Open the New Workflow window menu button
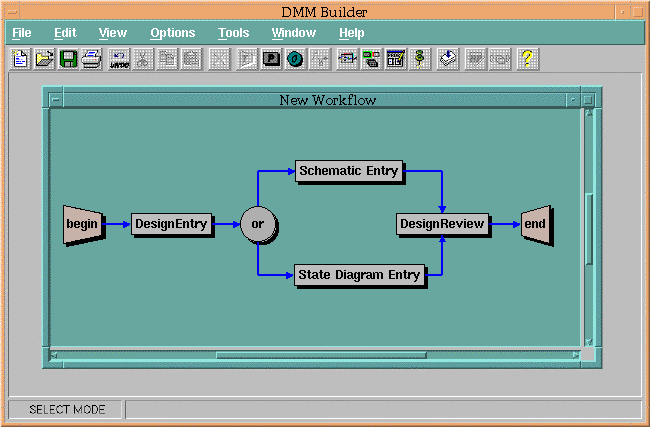Viewport: 650px width, 427px height. pyautogui.click(x=55, y=100)
